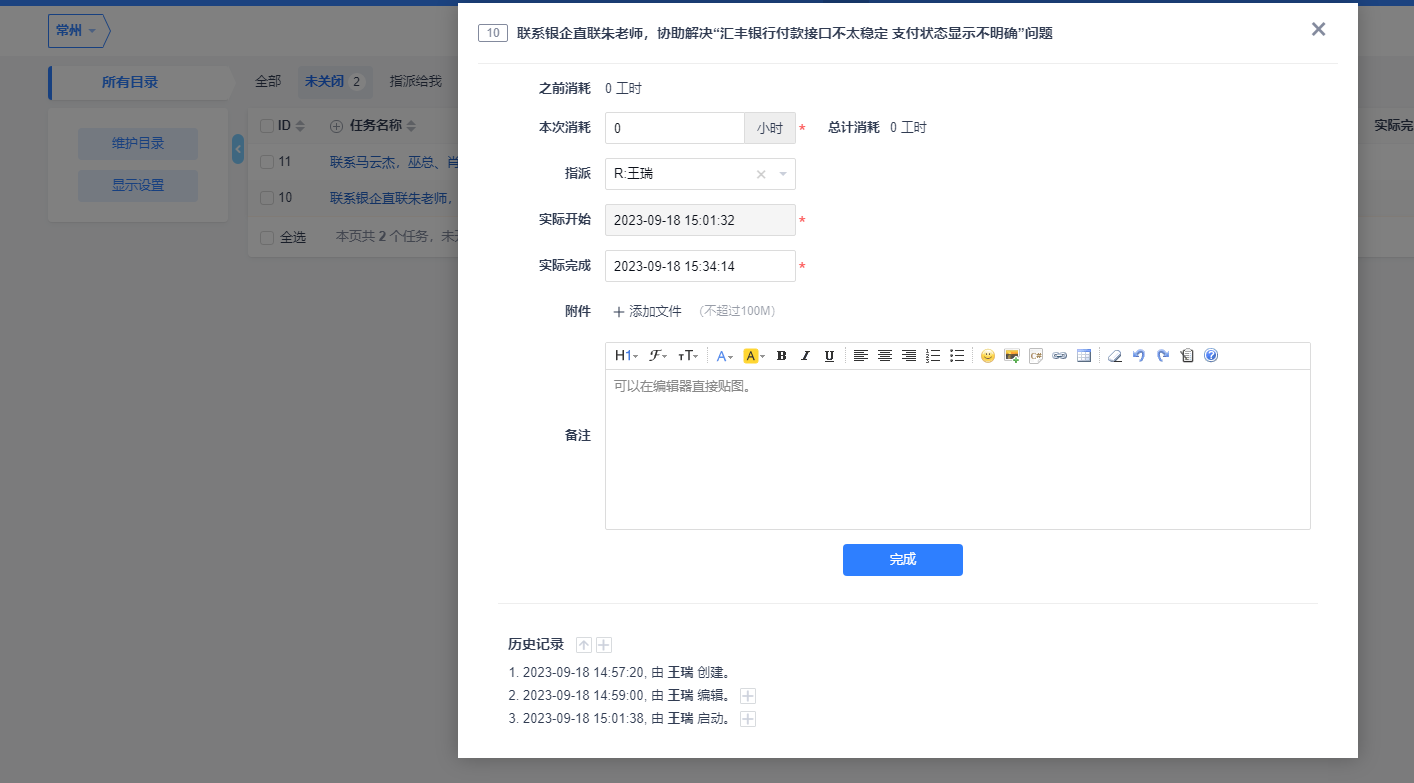Click the 本次消耗 hours input field
1414x783 pixels.
(x=674, y=128)
